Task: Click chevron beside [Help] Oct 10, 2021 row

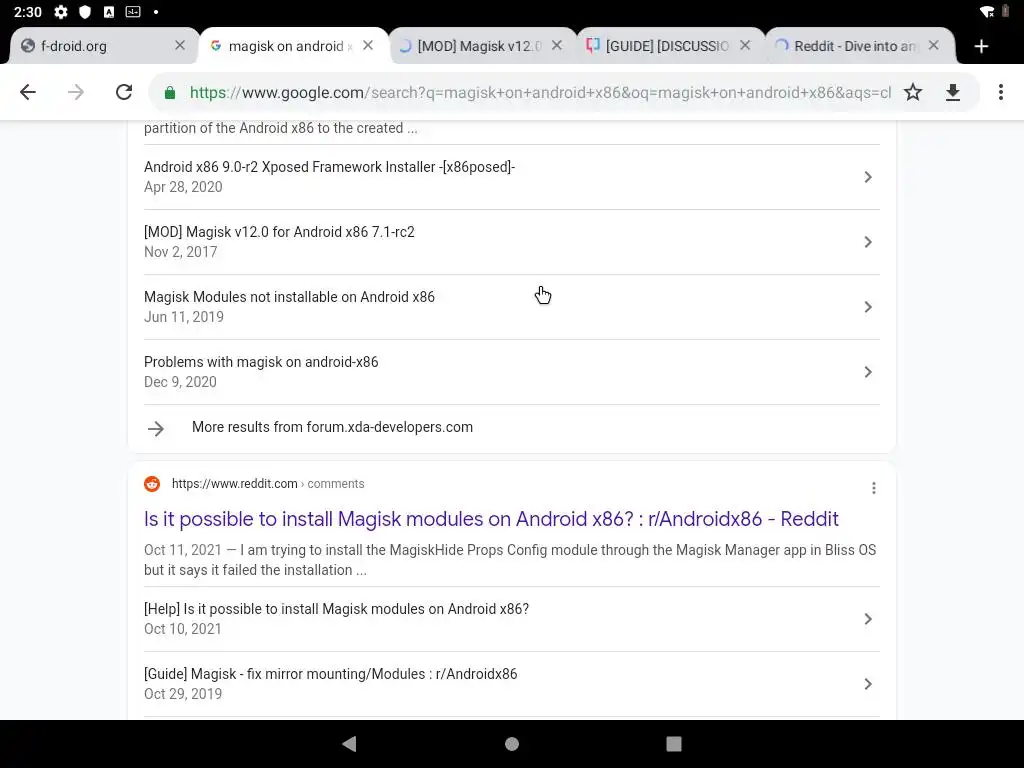Action: pyautogui.click(x=868, y=618)
